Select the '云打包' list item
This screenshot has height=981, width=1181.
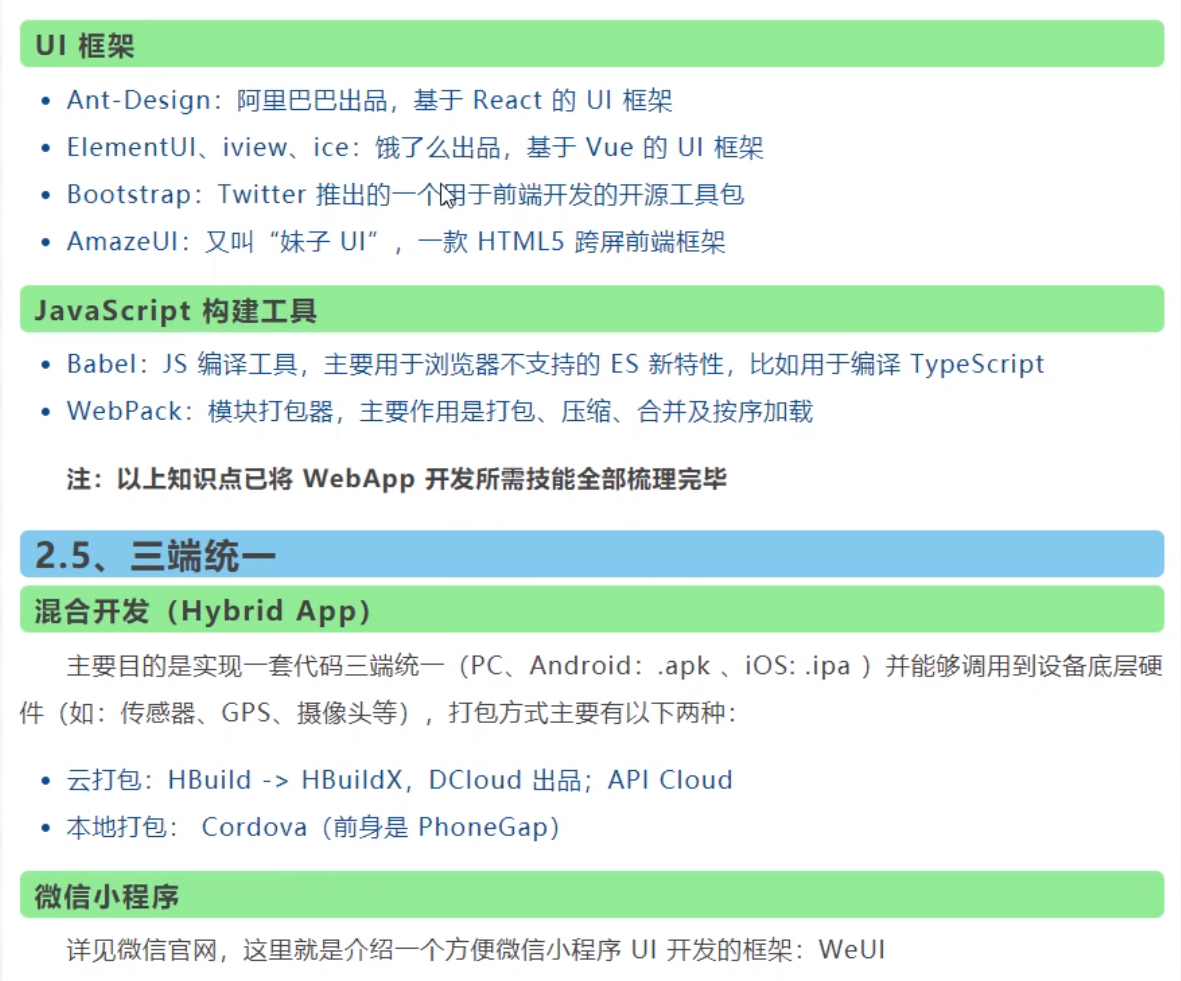(x=399, y=780)
